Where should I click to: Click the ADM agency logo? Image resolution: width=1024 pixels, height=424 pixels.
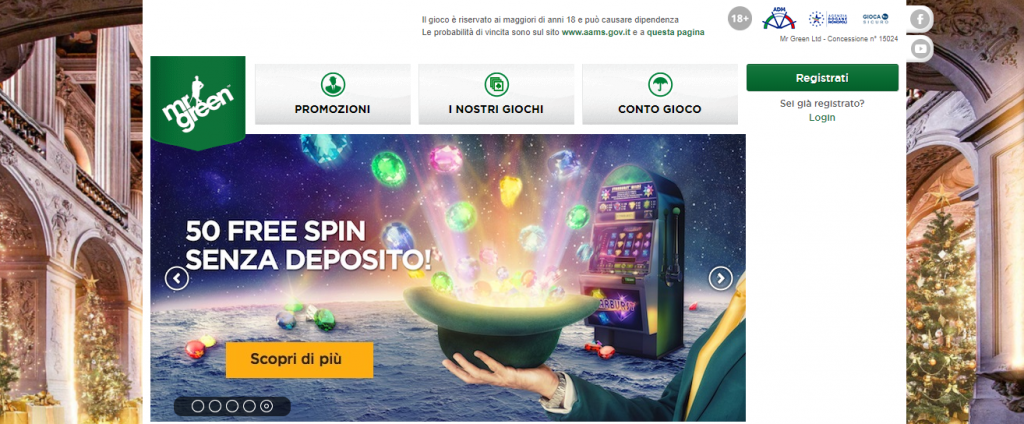pyautogui.click(x=779, y=18)
